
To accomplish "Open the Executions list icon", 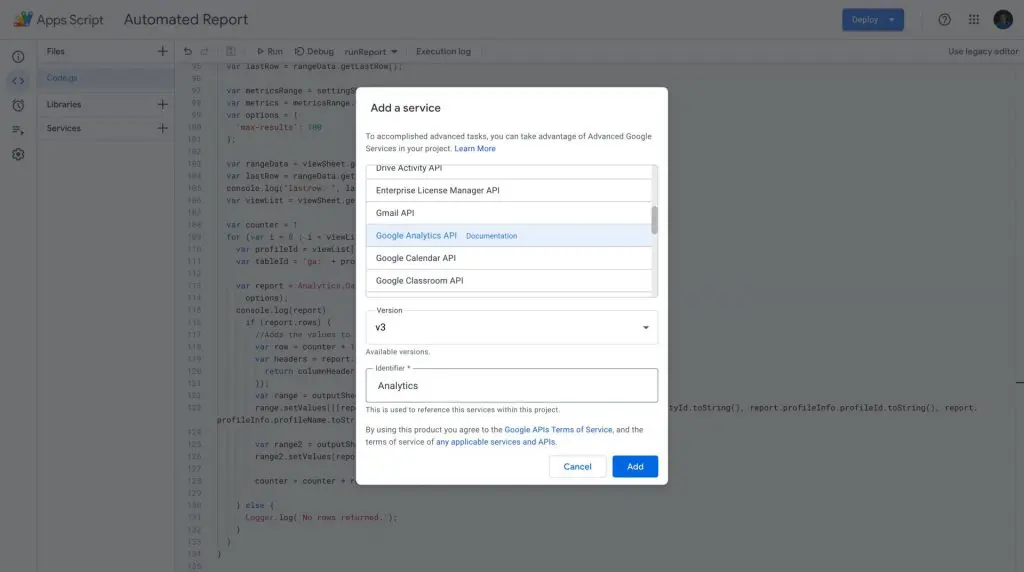I will 18,130.
